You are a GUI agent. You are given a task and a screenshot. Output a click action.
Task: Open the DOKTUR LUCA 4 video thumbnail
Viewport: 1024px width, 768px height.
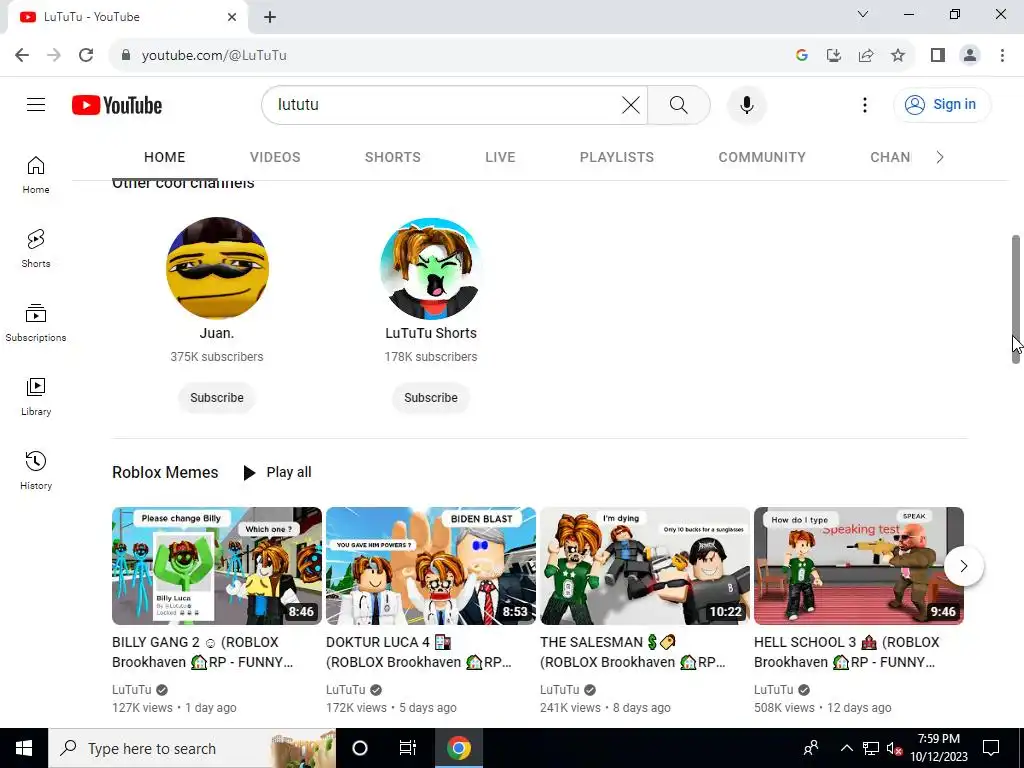[431, 566]
